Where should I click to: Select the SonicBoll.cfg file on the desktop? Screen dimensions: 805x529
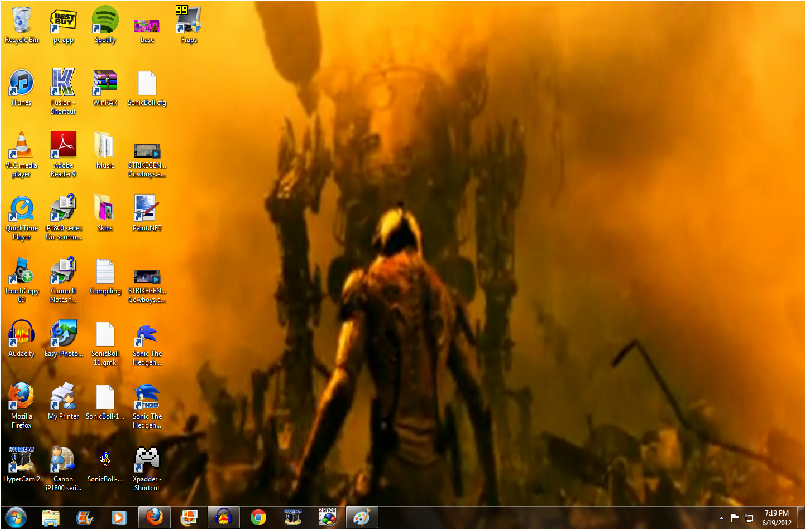click(147, 88)
